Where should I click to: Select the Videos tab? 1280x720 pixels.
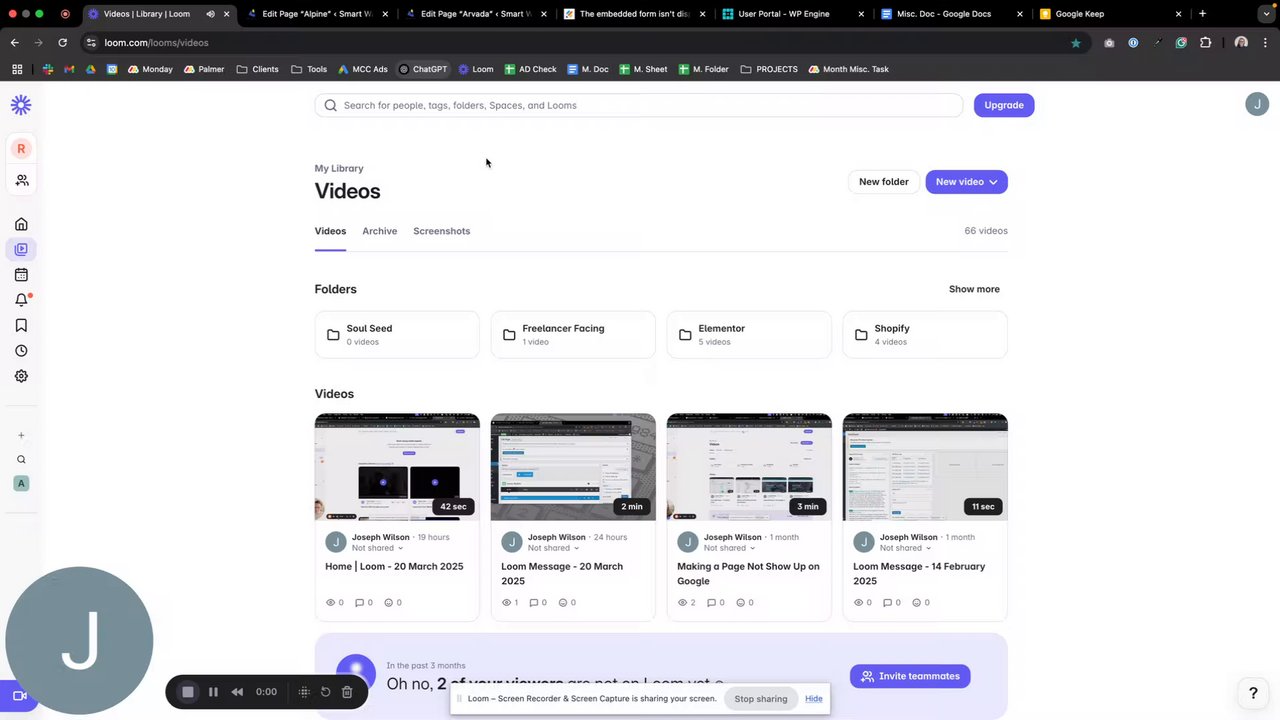(330, 231)
